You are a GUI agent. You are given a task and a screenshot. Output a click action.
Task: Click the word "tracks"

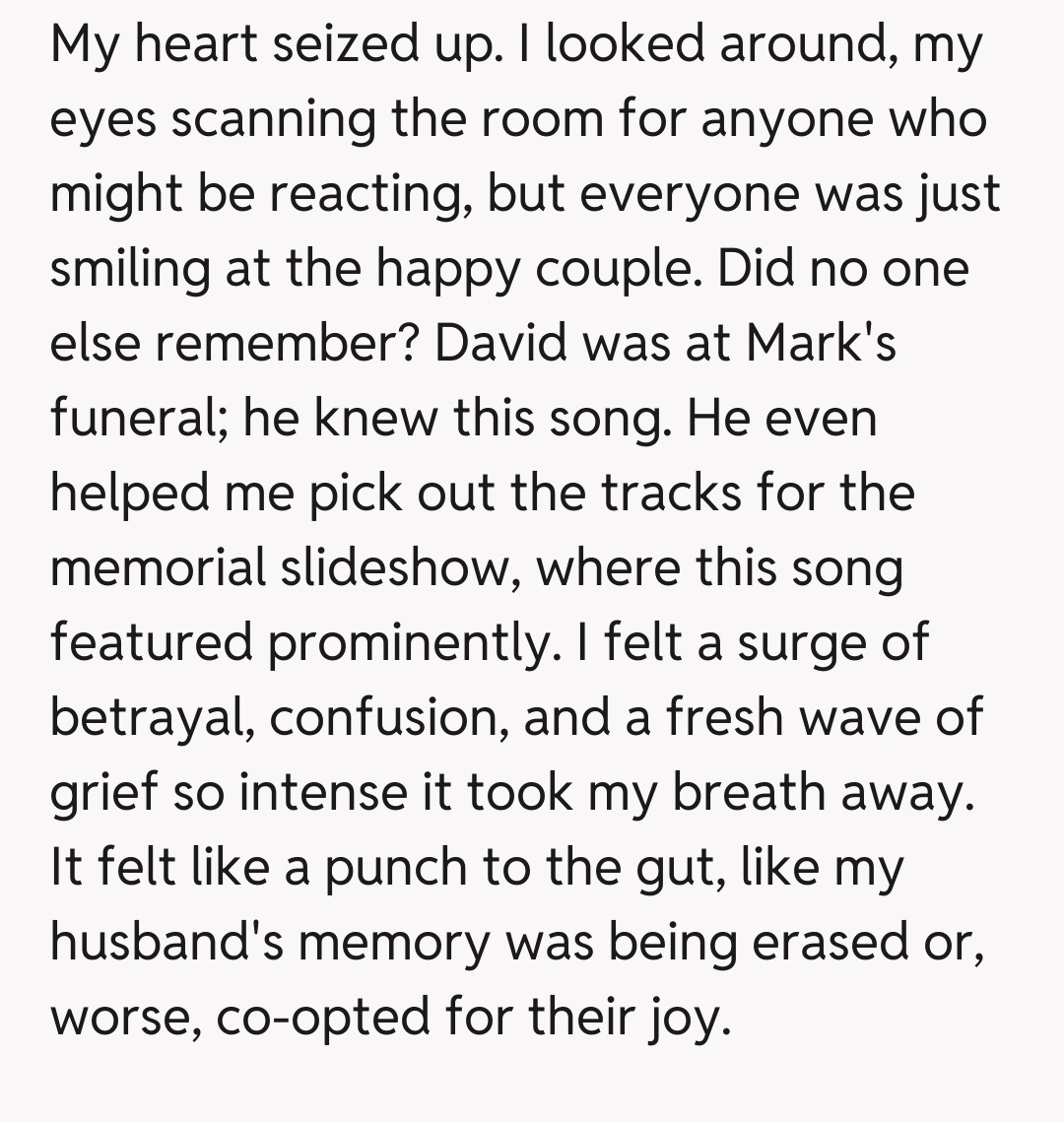point(672,494)
